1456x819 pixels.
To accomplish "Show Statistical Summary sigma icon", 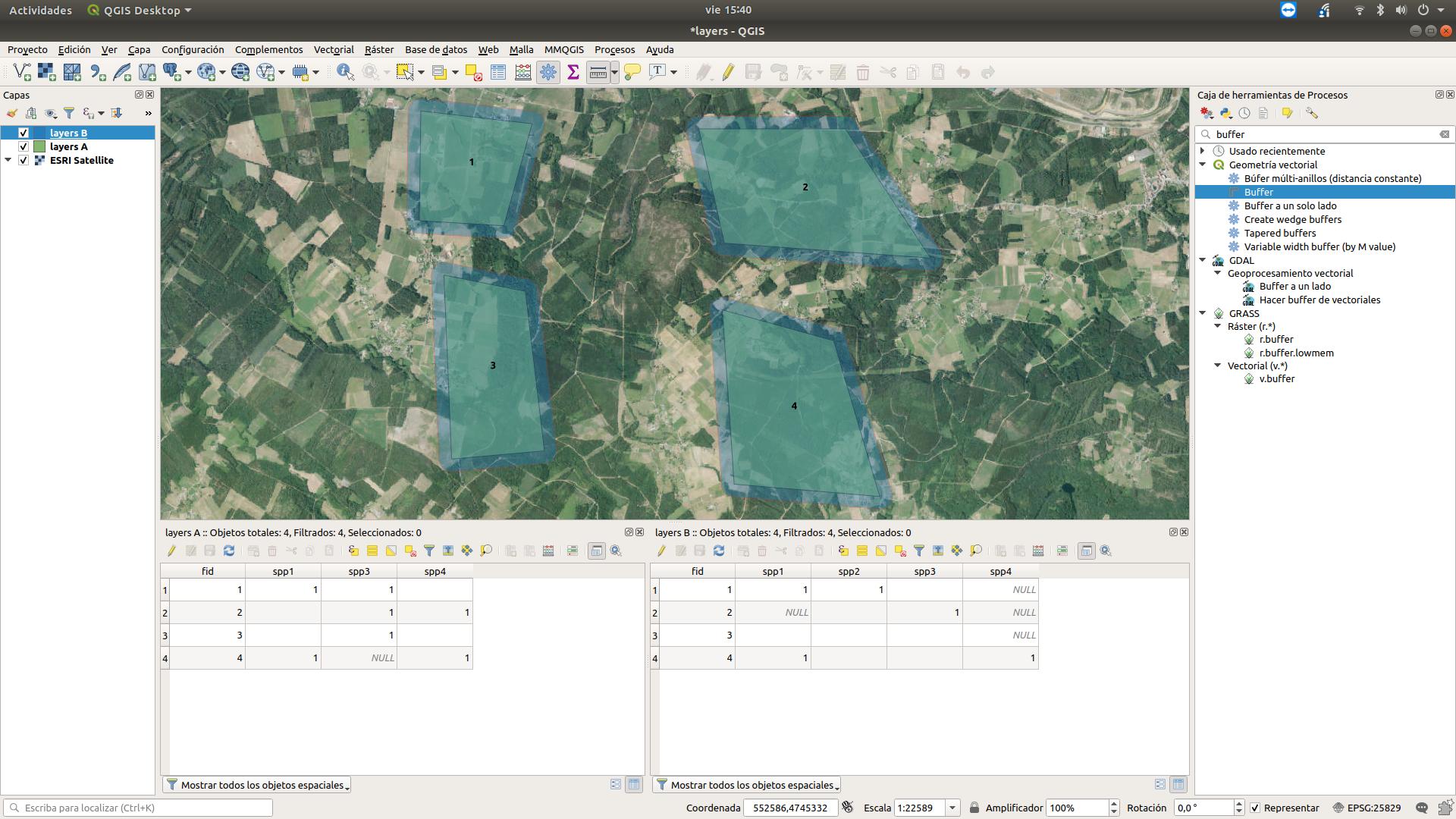I will (573, 72).
